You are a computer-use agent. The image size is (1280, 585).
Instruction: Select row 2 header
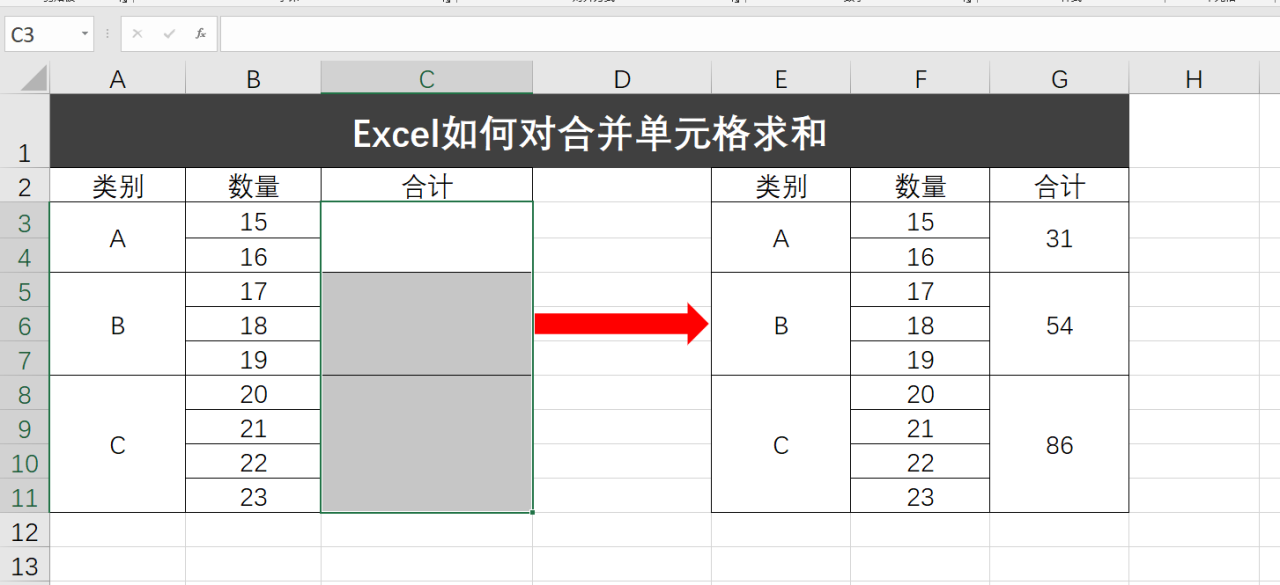click(x=25, y=186)
